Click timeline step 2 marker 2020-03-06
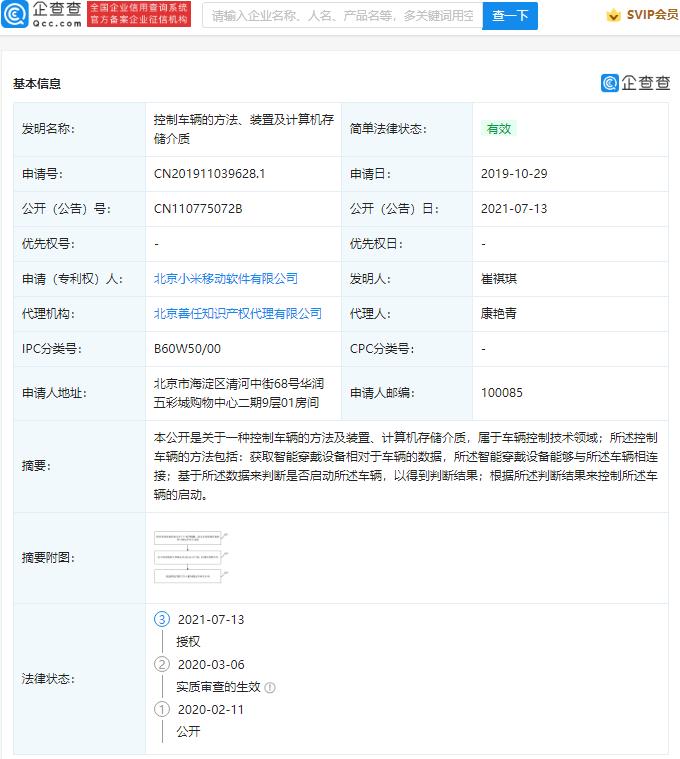 (162, 664)
